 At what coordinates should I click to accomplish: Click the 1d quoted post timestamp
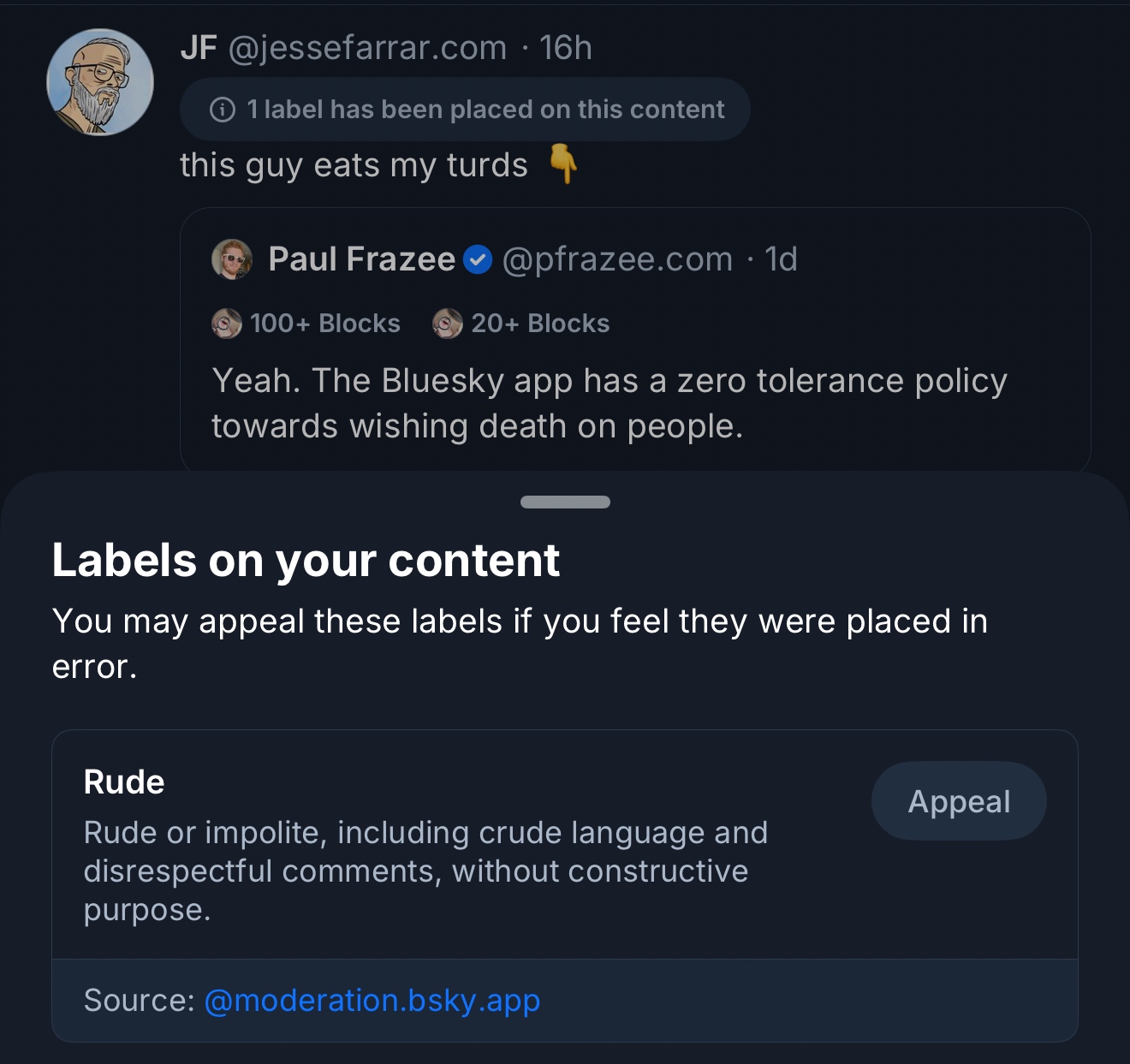(781, 259)
